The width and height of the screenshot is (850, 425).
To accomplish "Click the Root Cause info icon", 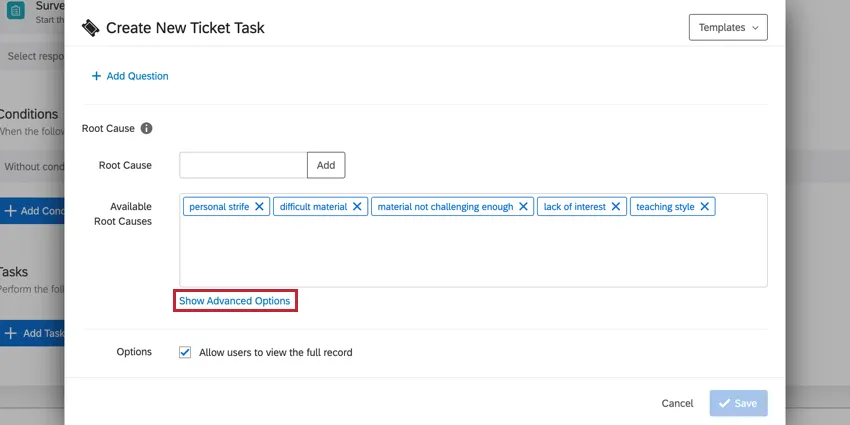I will pyautogui.click(x=147, y=129).
